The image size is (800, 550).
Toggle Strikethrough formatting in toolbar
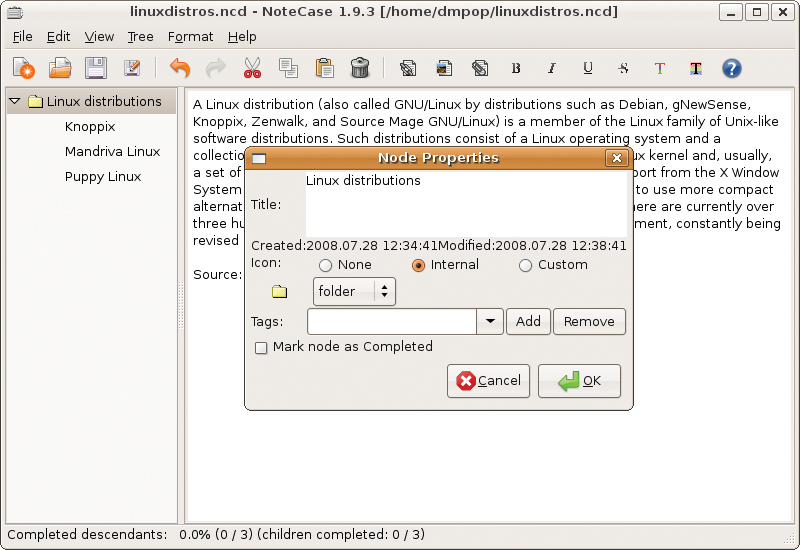[x=623, y=68]
